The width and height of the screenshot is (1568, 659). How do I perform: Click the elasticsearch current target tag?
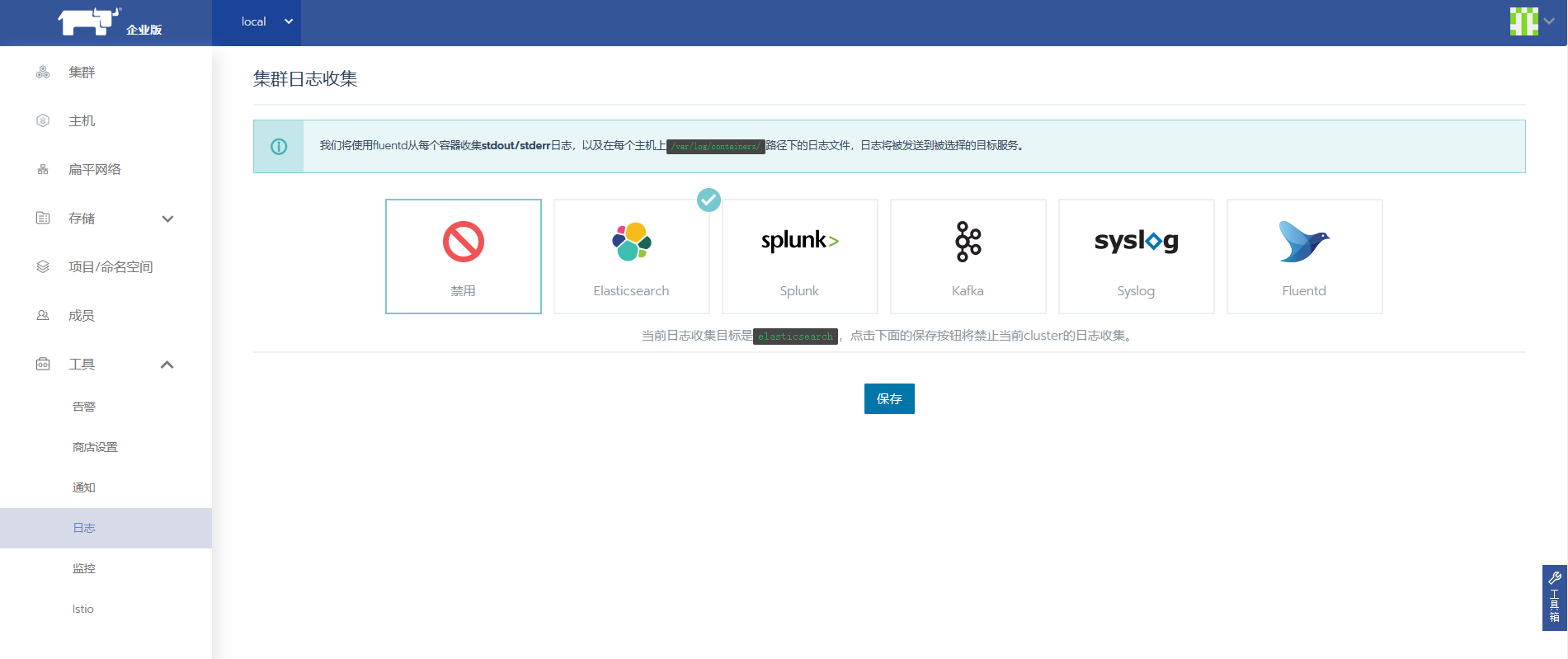796,337
